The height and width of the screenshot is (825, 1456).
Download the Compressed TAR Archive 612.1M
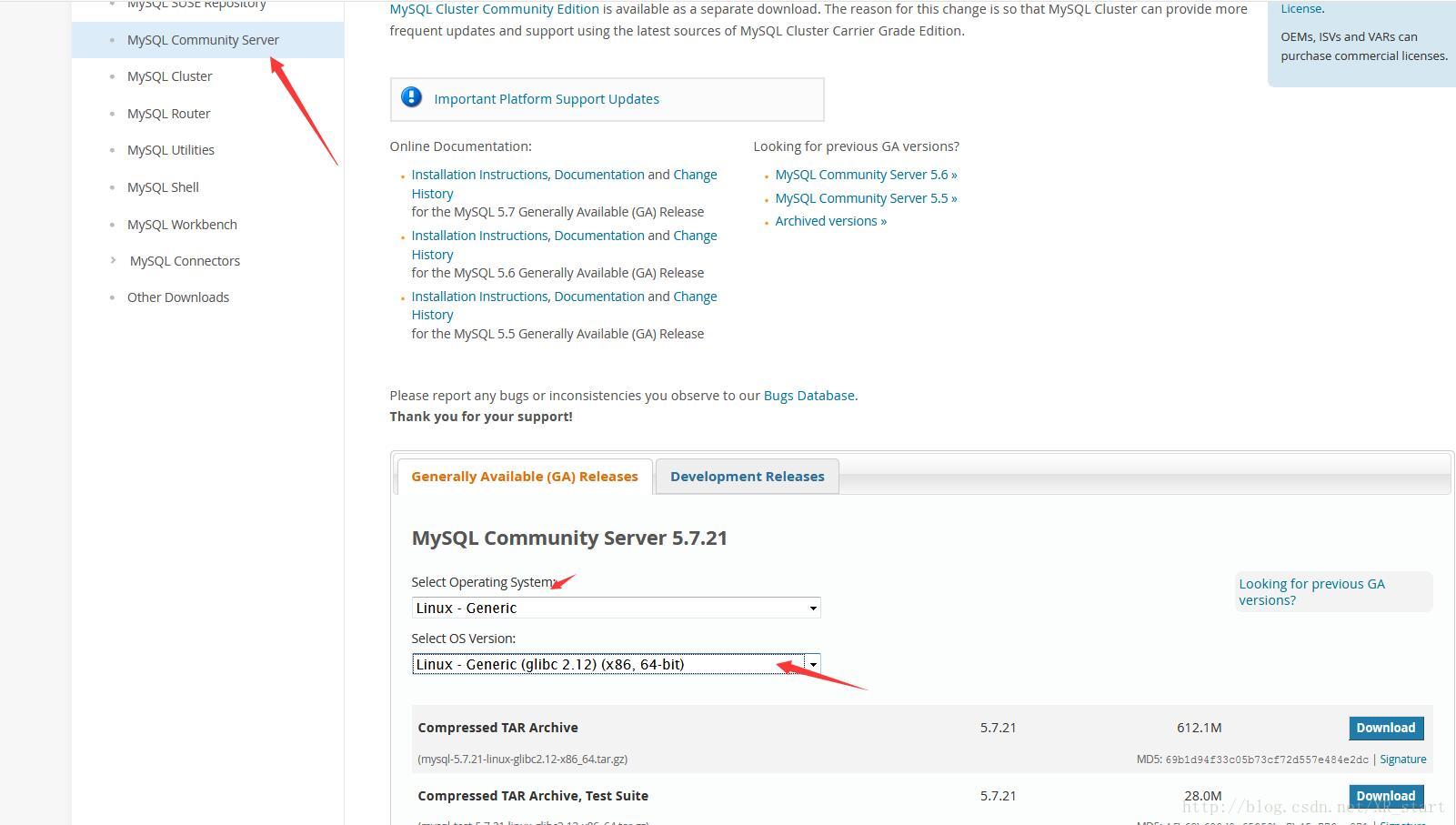[1386, 728]
